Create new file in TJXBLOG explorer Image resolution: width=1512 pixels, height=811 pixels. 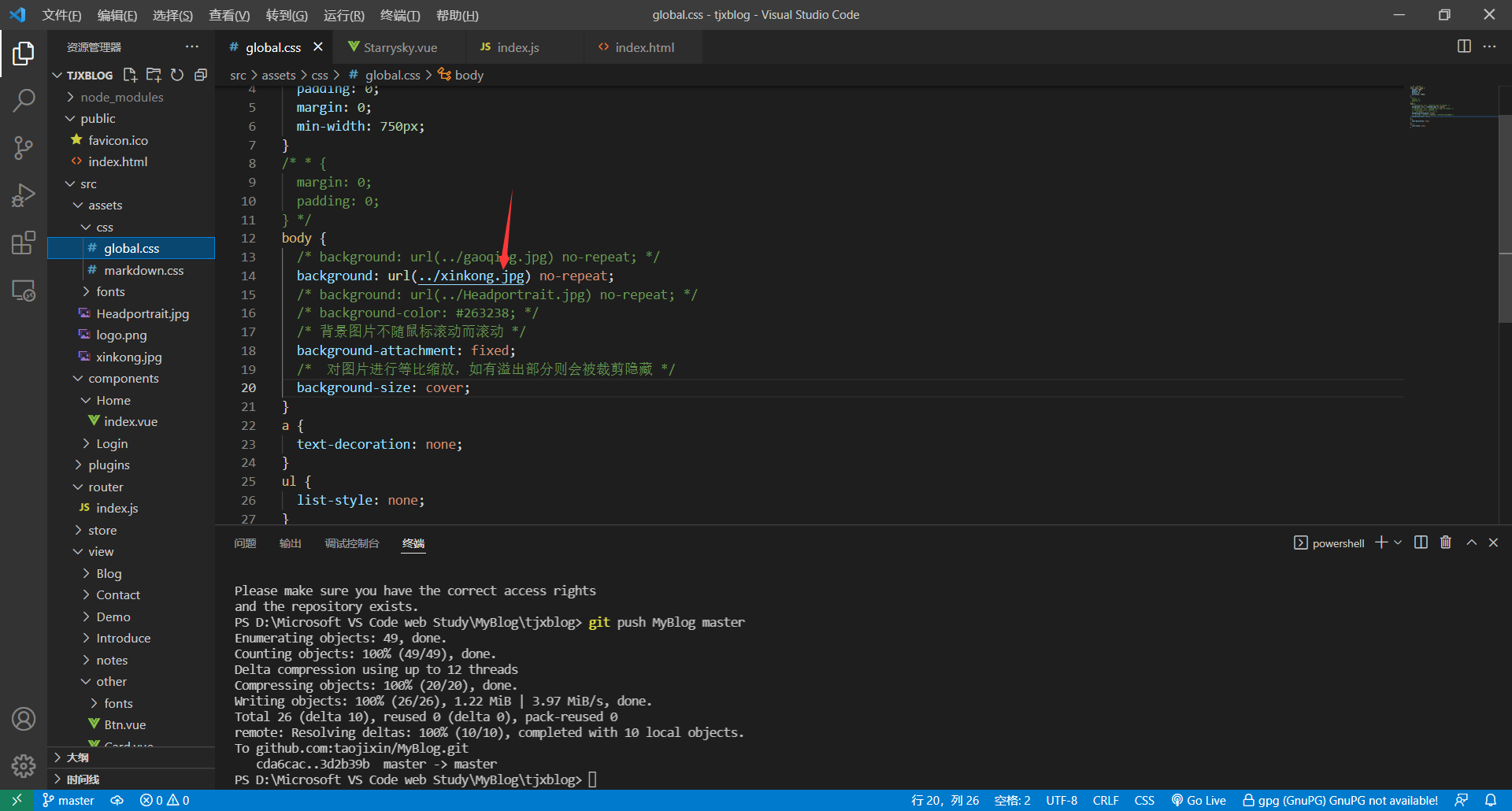[130, 75]
